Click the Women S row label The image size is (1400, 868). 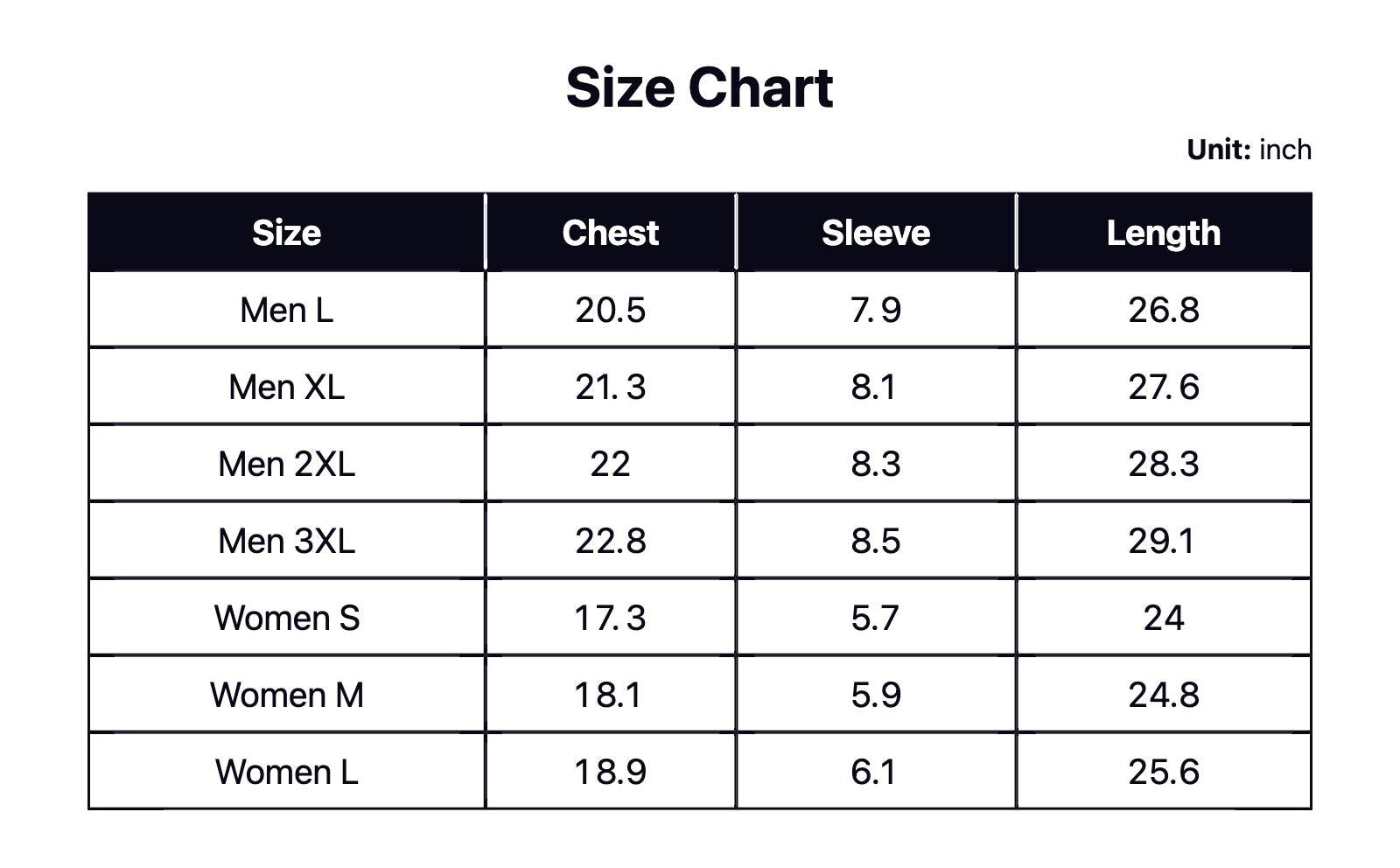coord(286,618)
